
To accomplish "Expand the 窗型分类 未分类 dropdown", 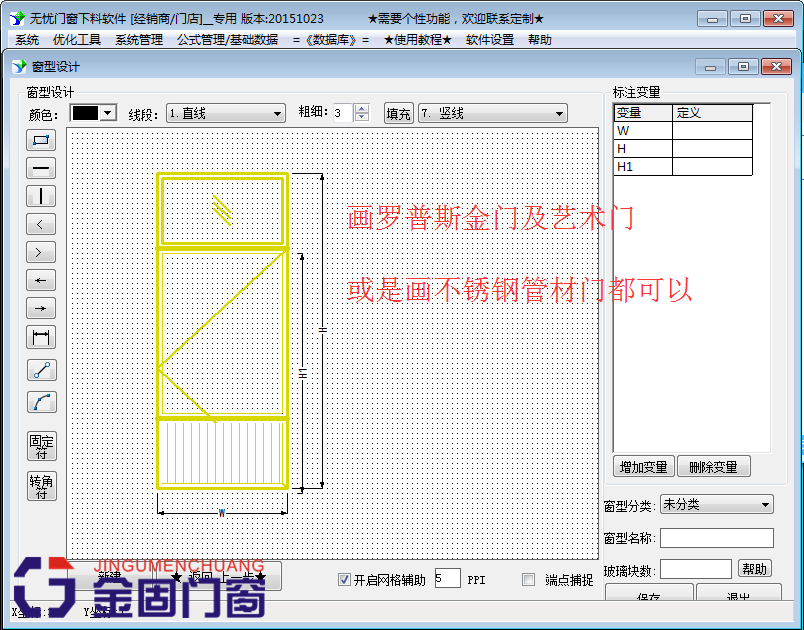I will point(717,503).
